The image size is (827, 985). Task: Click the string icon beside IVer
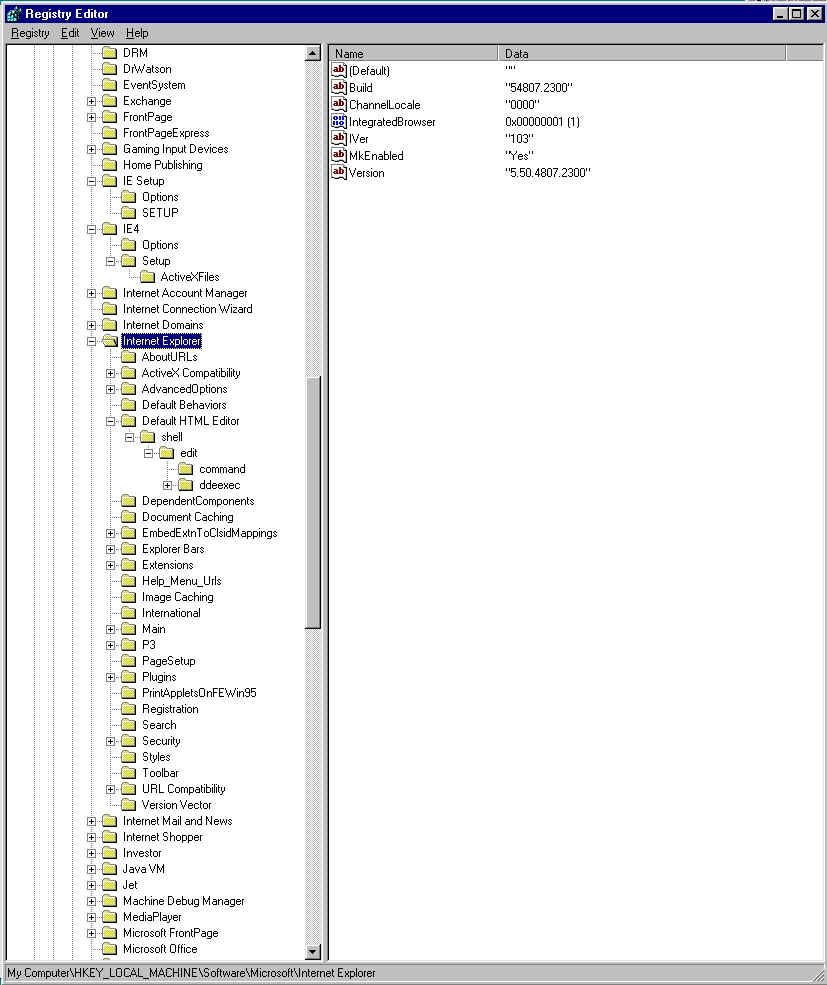339,138
